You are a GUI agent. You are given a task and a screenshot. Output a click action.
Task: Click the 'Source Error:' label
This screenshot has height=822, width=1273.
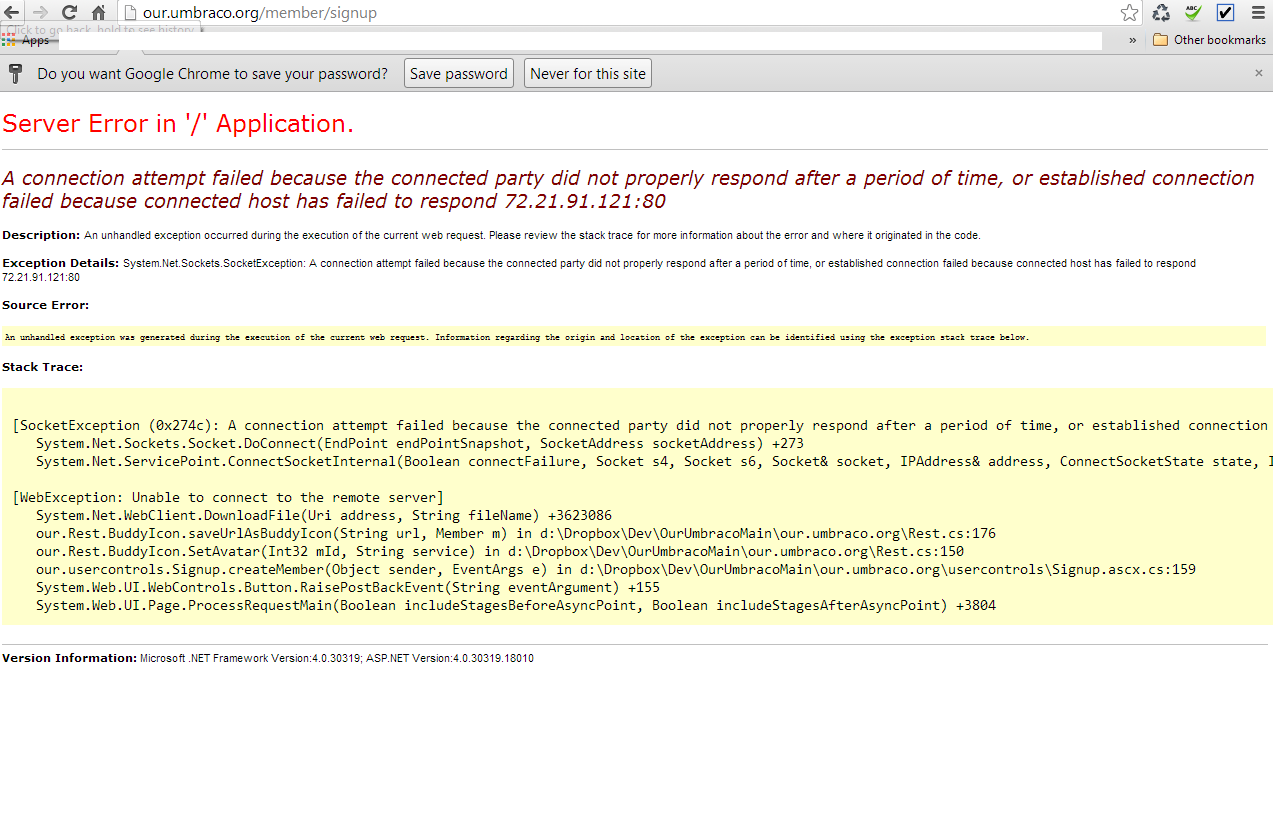(45, 305)
